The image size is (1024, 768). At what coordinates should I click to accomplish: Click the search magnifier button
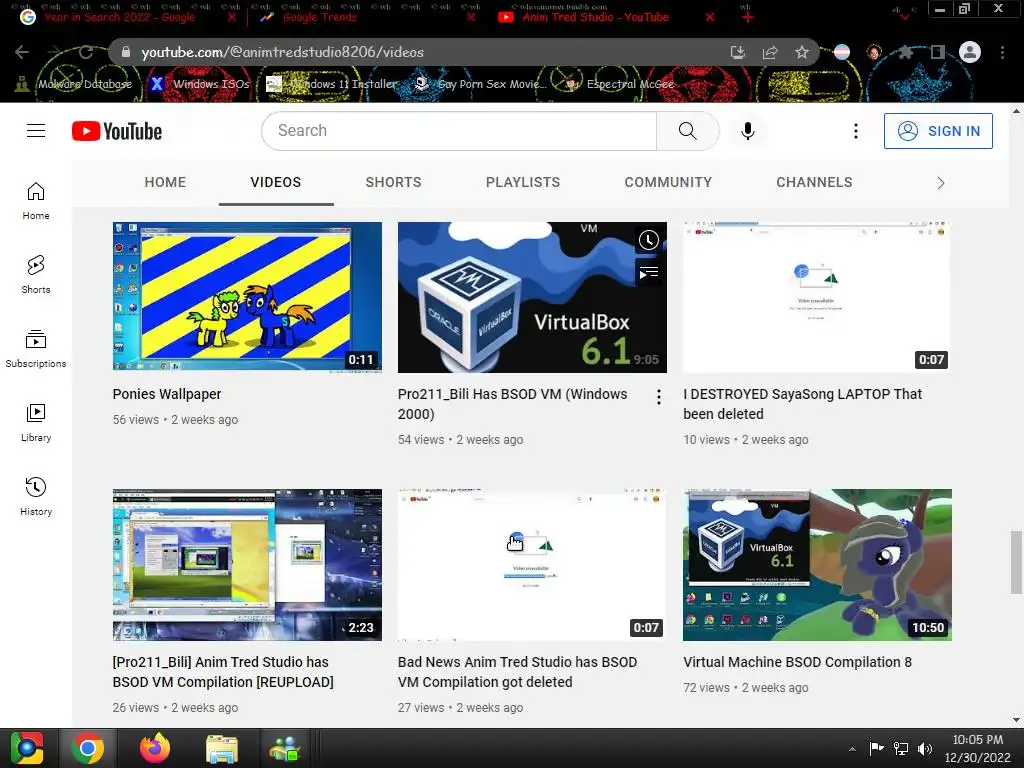tap(688, 131)
